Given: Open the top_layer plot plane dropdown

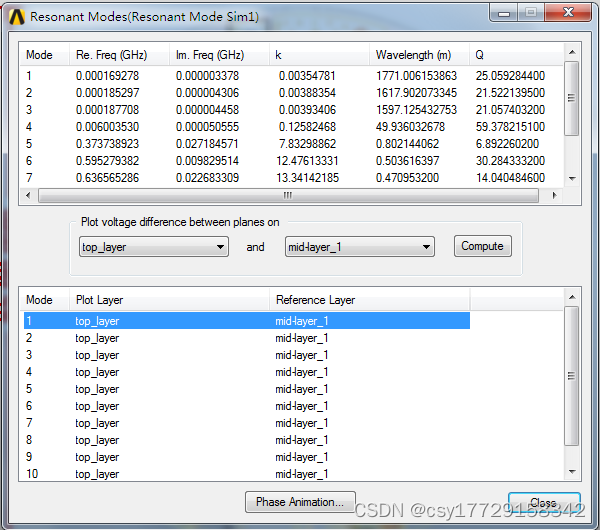Looking at the screenshot, I should pyautogui.click(x=154, y=247).
